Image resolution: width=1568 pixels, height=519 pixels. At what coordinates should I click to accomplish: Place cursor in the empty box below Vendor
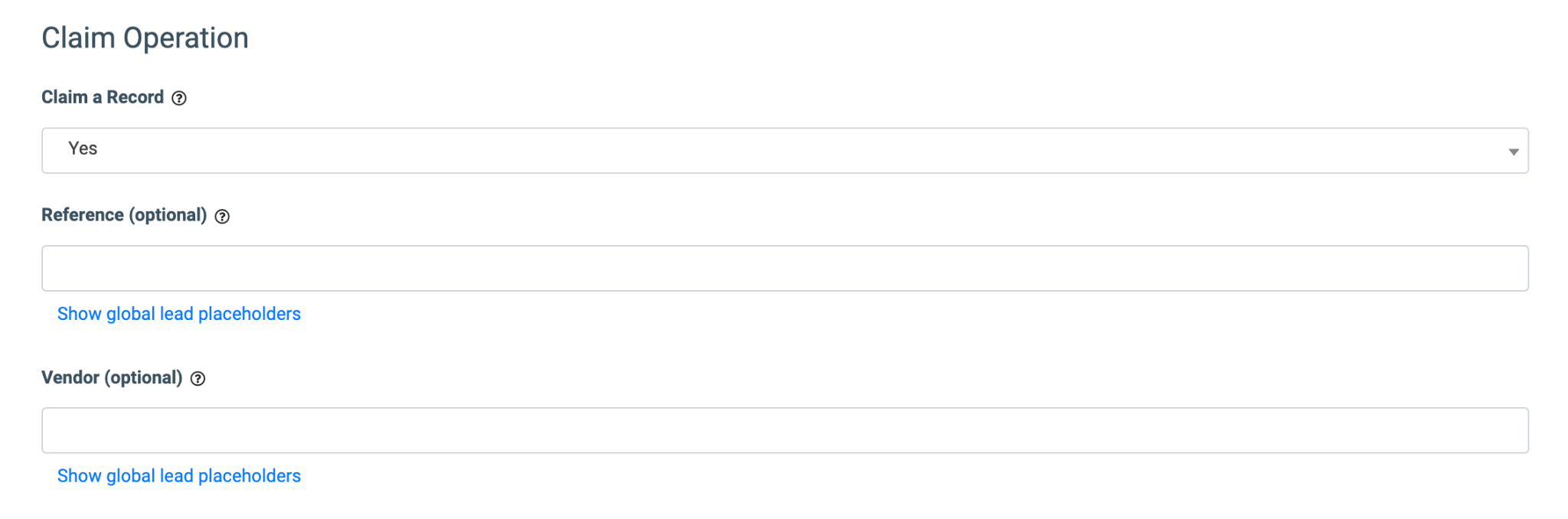click(x=784, y=430)
